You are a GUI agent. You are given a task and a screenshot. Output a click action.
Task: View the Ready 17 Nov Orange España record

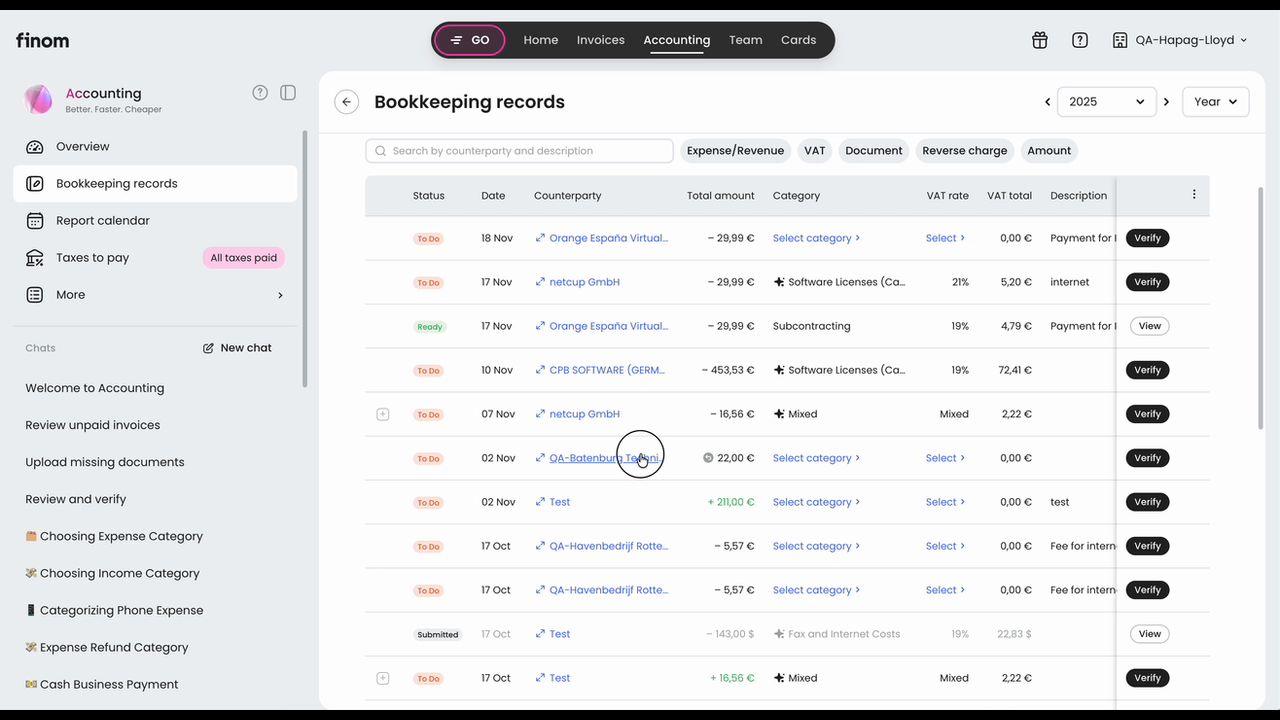tap(1150, 326)
